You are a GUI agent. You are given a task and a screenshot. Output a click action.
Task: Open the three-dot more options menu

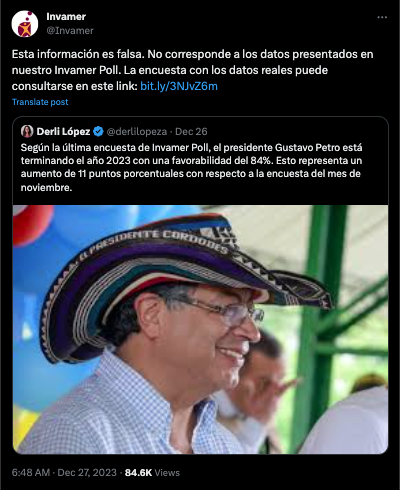point(382,17)
